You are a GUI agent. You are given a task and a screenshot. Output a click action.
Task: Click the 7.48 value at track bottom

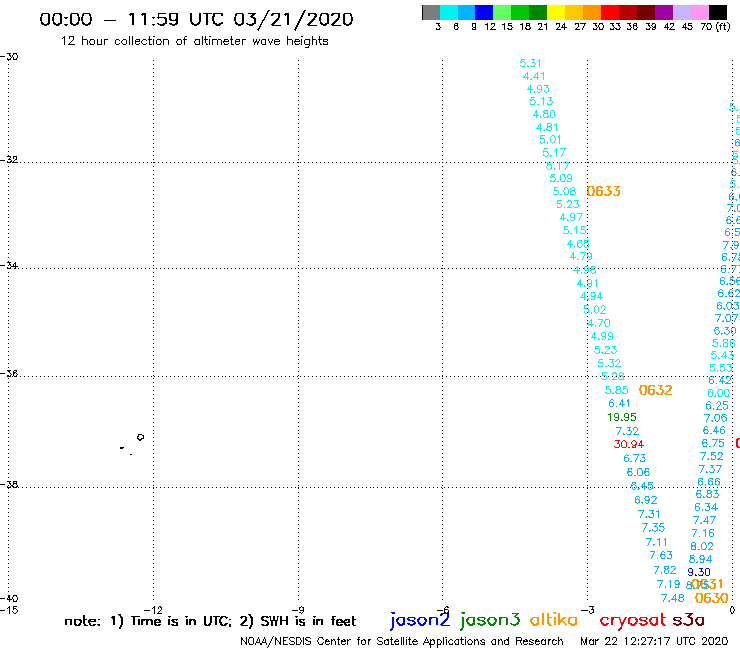[673, 599]
